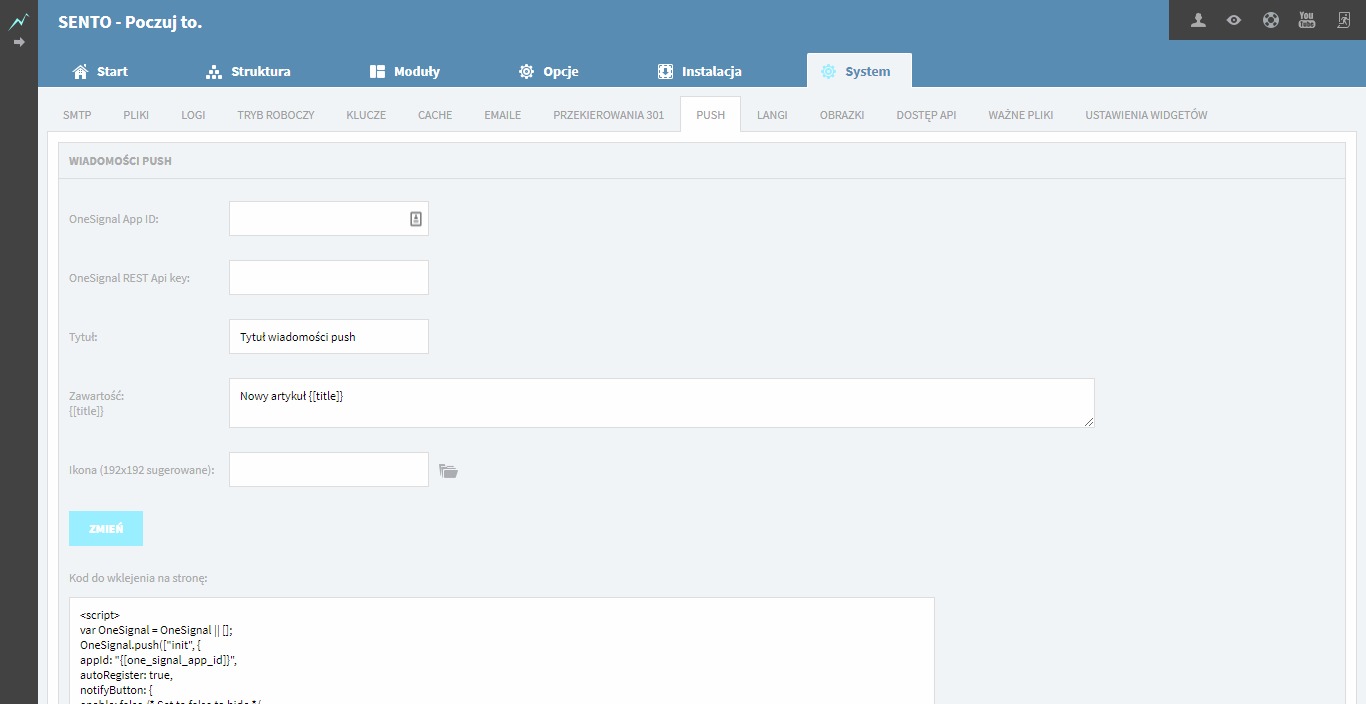Click the 'Tytuł:' label
This screenshot has height=704, width=1366.
pyautogui.click(x=83, y=337)
